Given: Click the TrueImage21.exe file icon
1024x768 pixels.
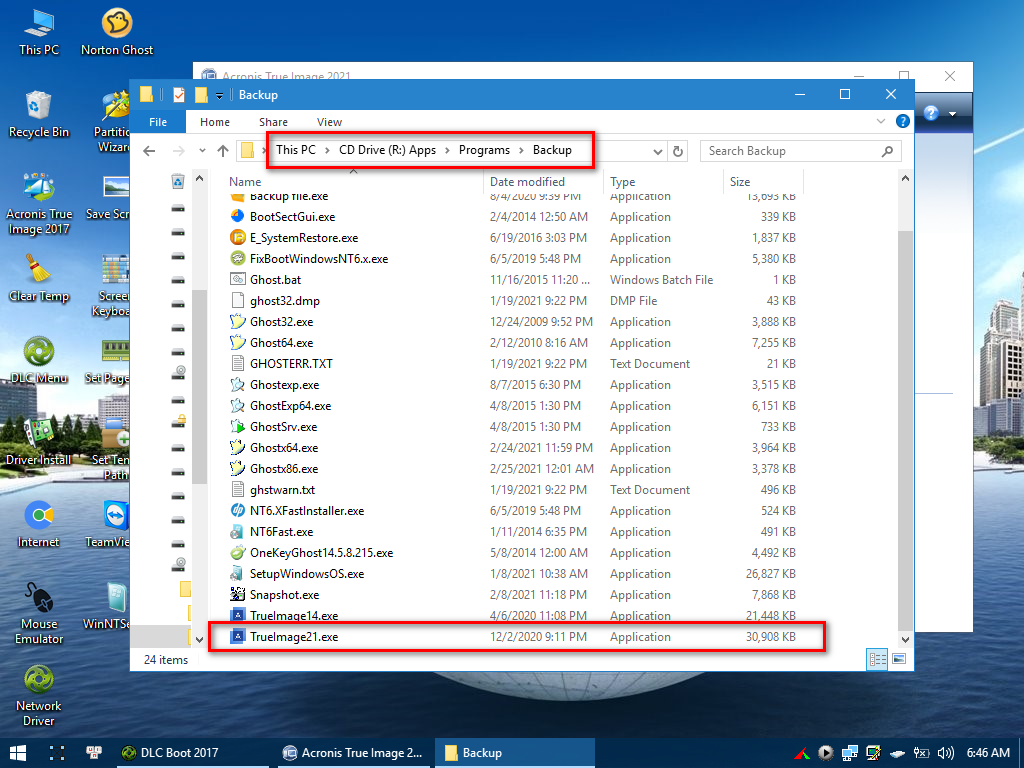Looking at the screenshot, I should (238, 637).
